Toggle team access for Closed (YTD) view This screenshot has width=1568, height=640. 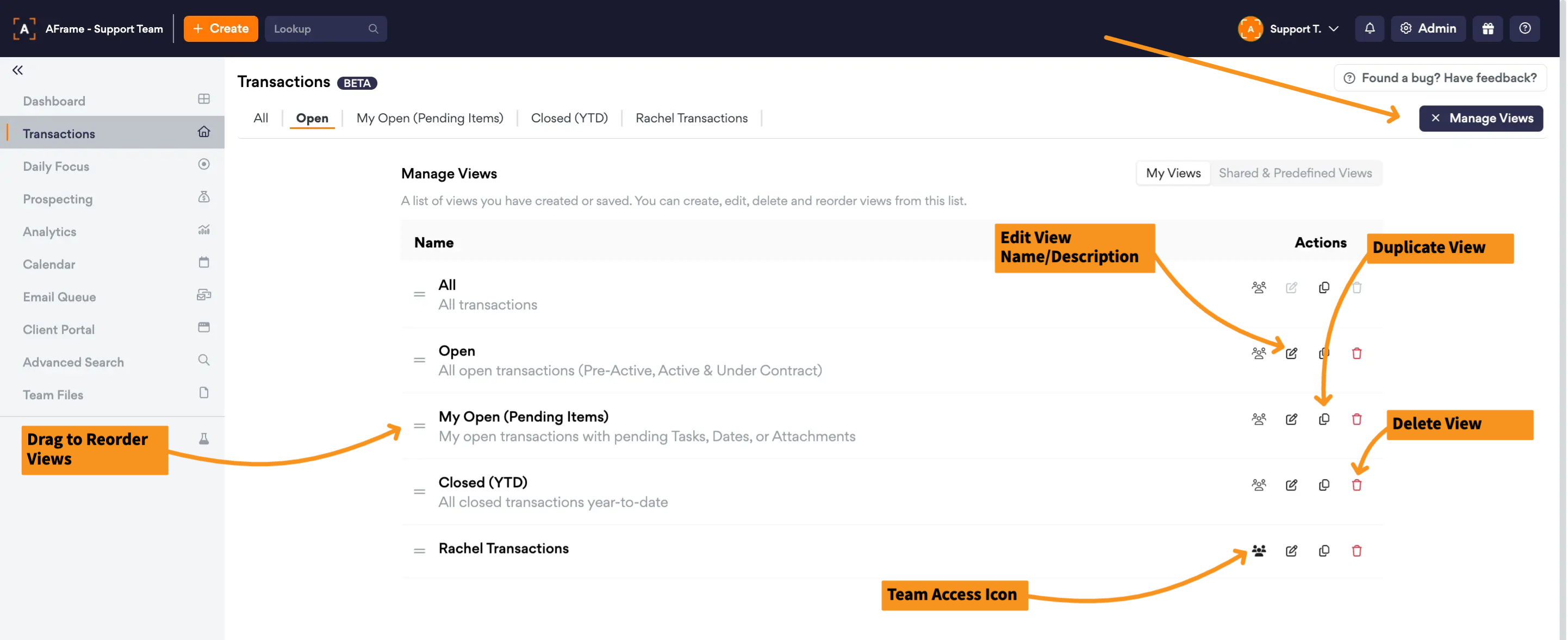(x=1258, y=484)
